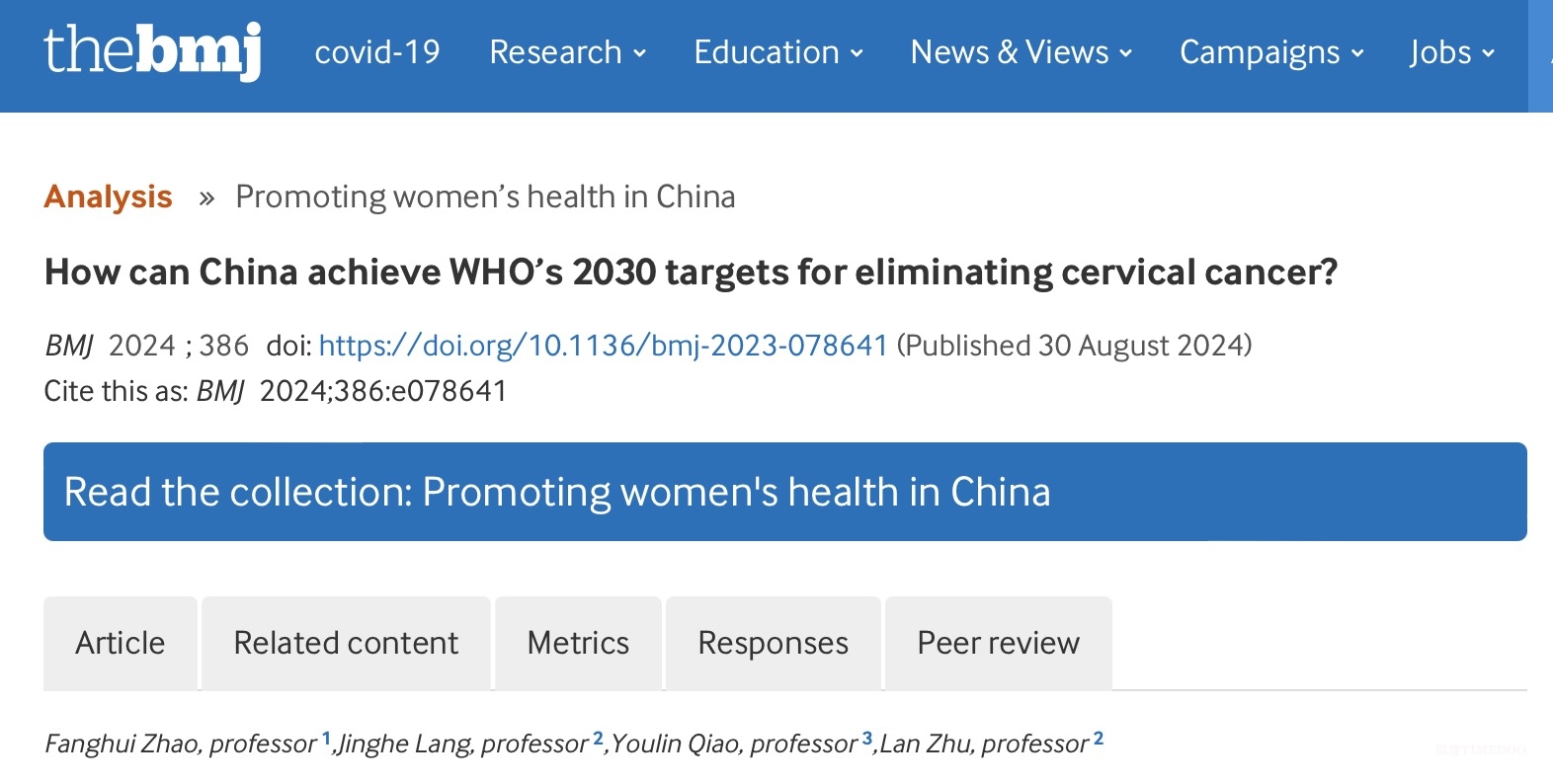The width and height of the screenshot is (1553, 784).
Task: Click affiliation superscript 1 after Fanghui Zhao
Action: click(x=326, y=738)
